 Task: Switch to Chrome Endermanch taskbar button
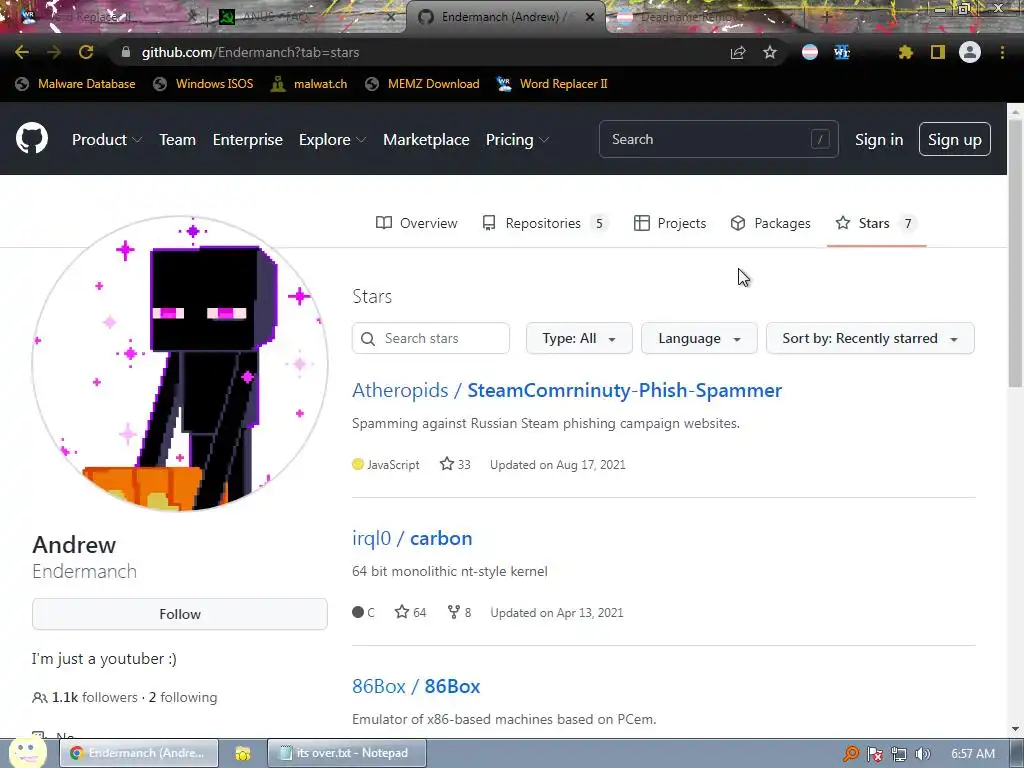pos(139,753)
